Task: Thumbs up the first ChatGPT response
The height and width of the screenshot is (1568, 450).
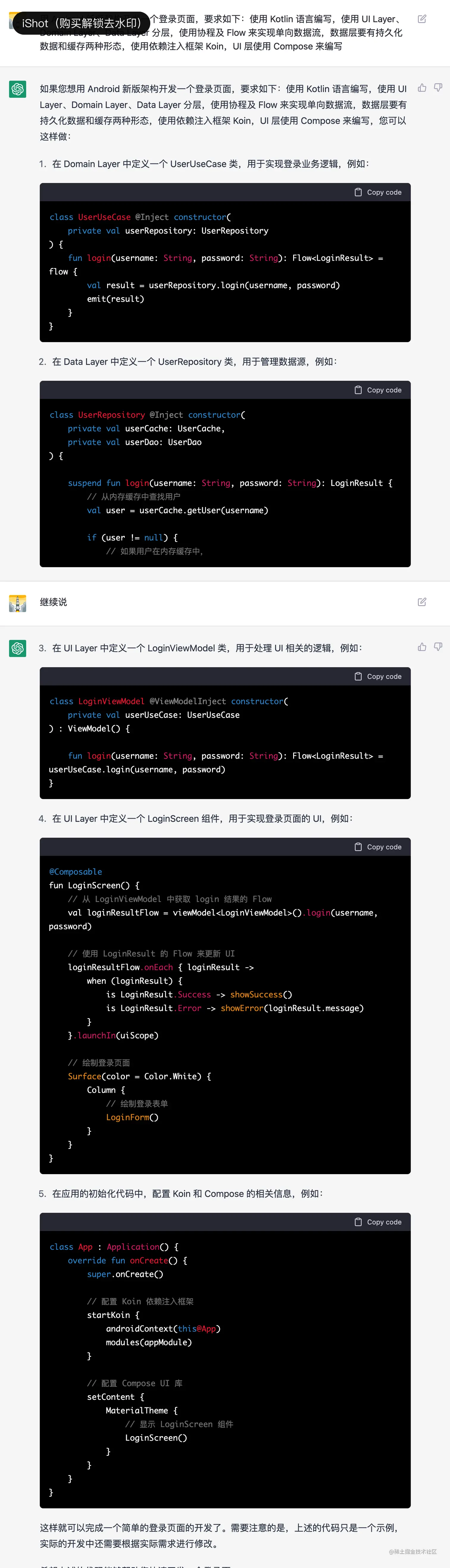Action: (421, 88)
